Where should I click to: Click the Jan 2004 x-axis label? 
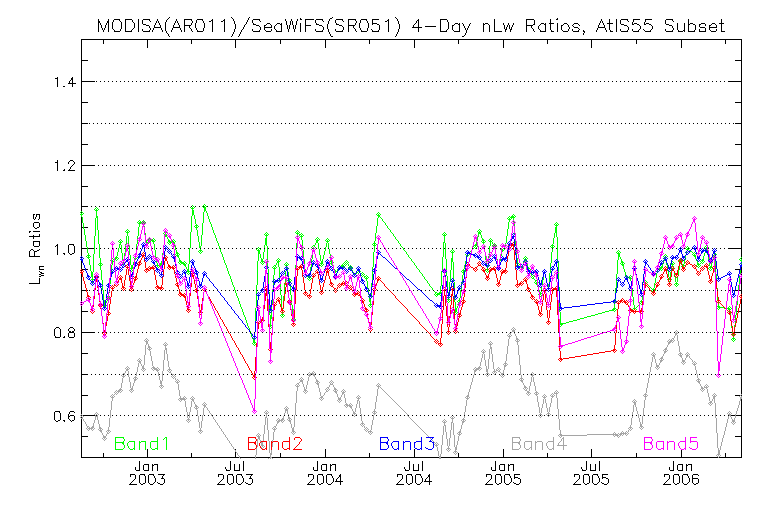click(x=325, y=473)
